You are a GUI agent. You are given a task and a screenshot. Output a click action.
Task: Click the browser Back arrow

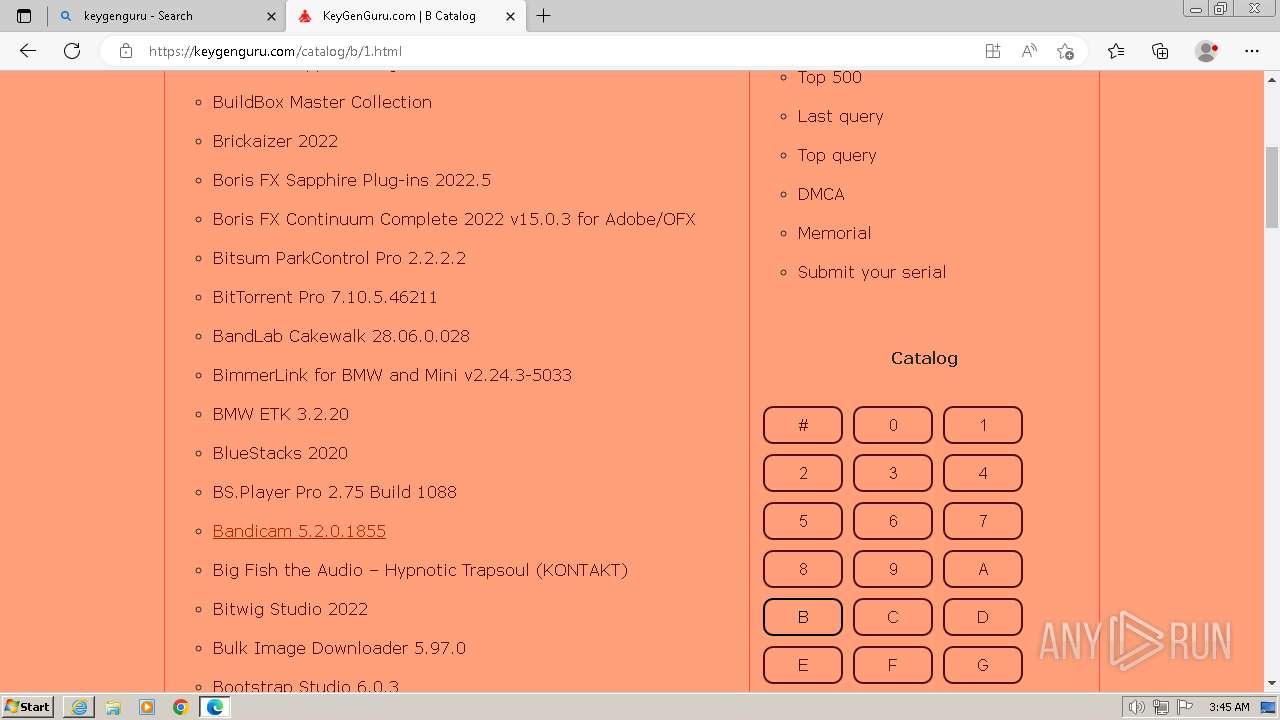point(28,51)
